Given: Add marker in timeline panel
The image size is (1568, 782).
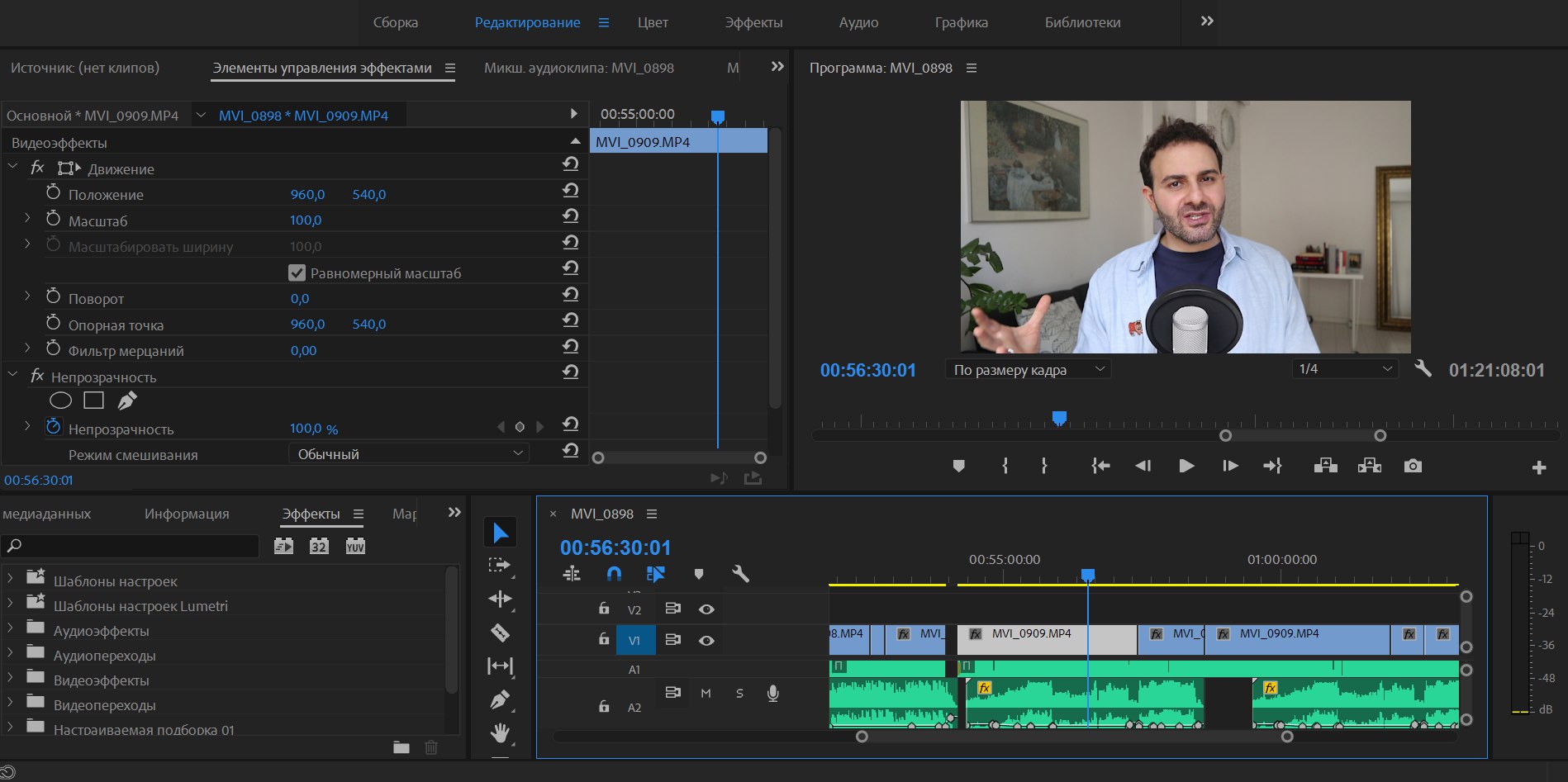Looking at the screenshot, I should click(x=699, y=574).
